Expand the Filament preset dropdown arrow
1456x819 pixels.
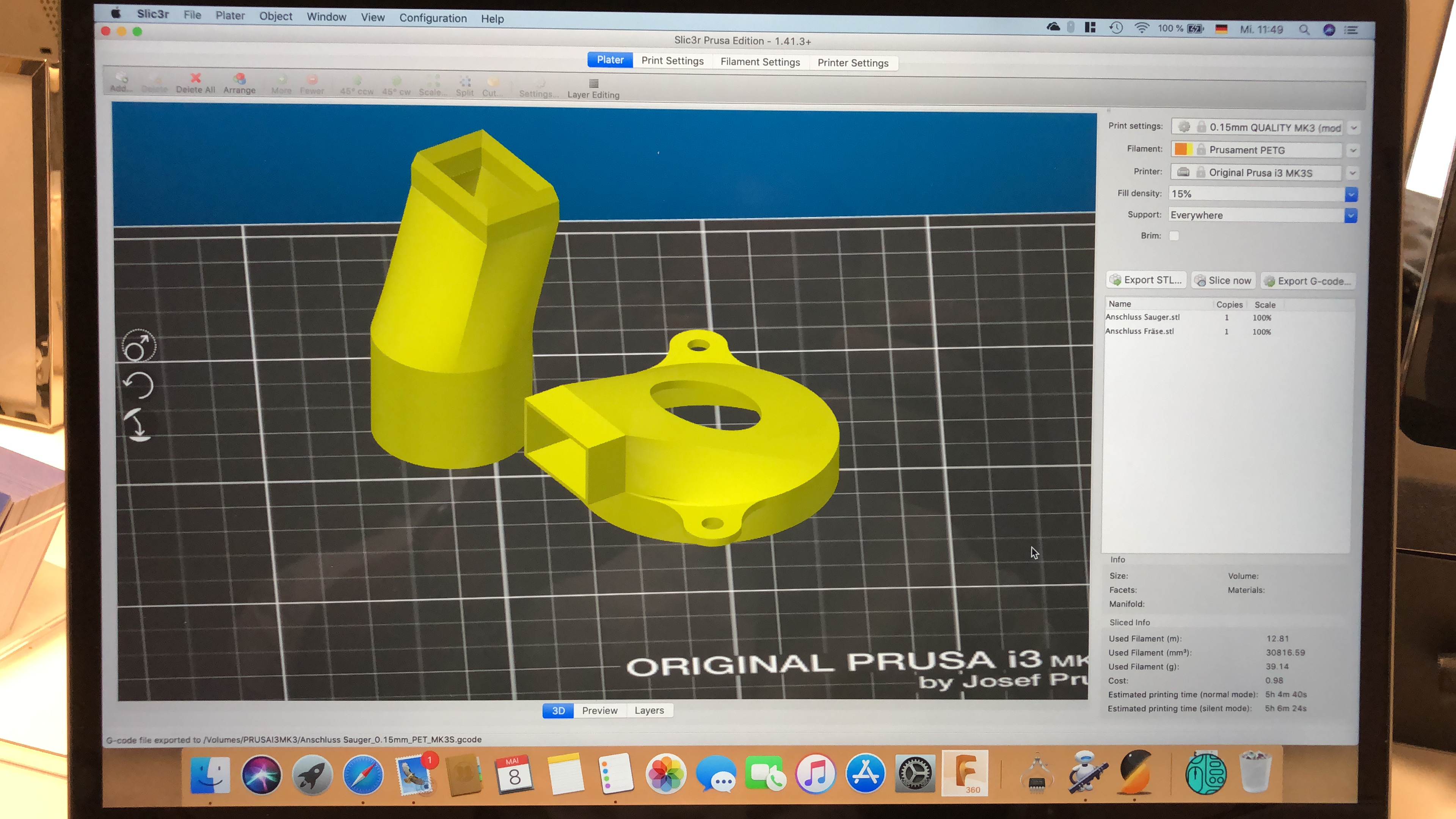point(1353,151)
